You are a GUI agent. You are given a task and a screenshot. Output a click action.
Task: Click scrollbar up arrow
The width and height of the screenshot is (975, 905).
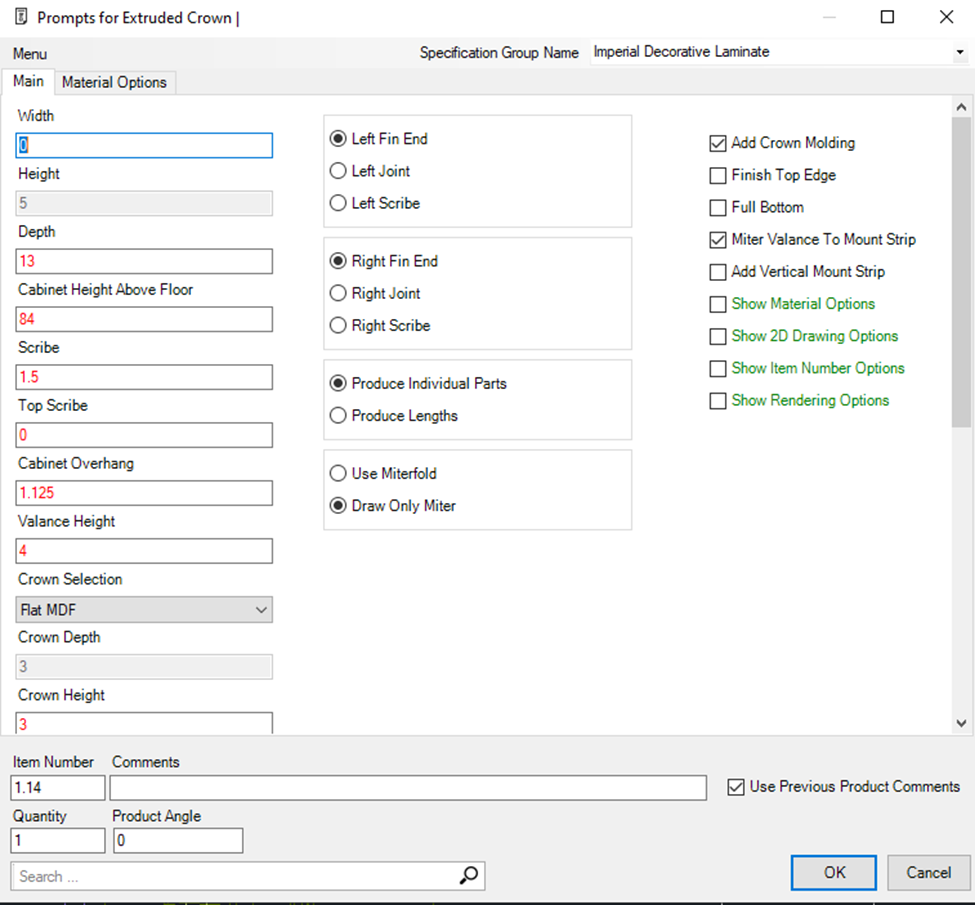[961, 107]
